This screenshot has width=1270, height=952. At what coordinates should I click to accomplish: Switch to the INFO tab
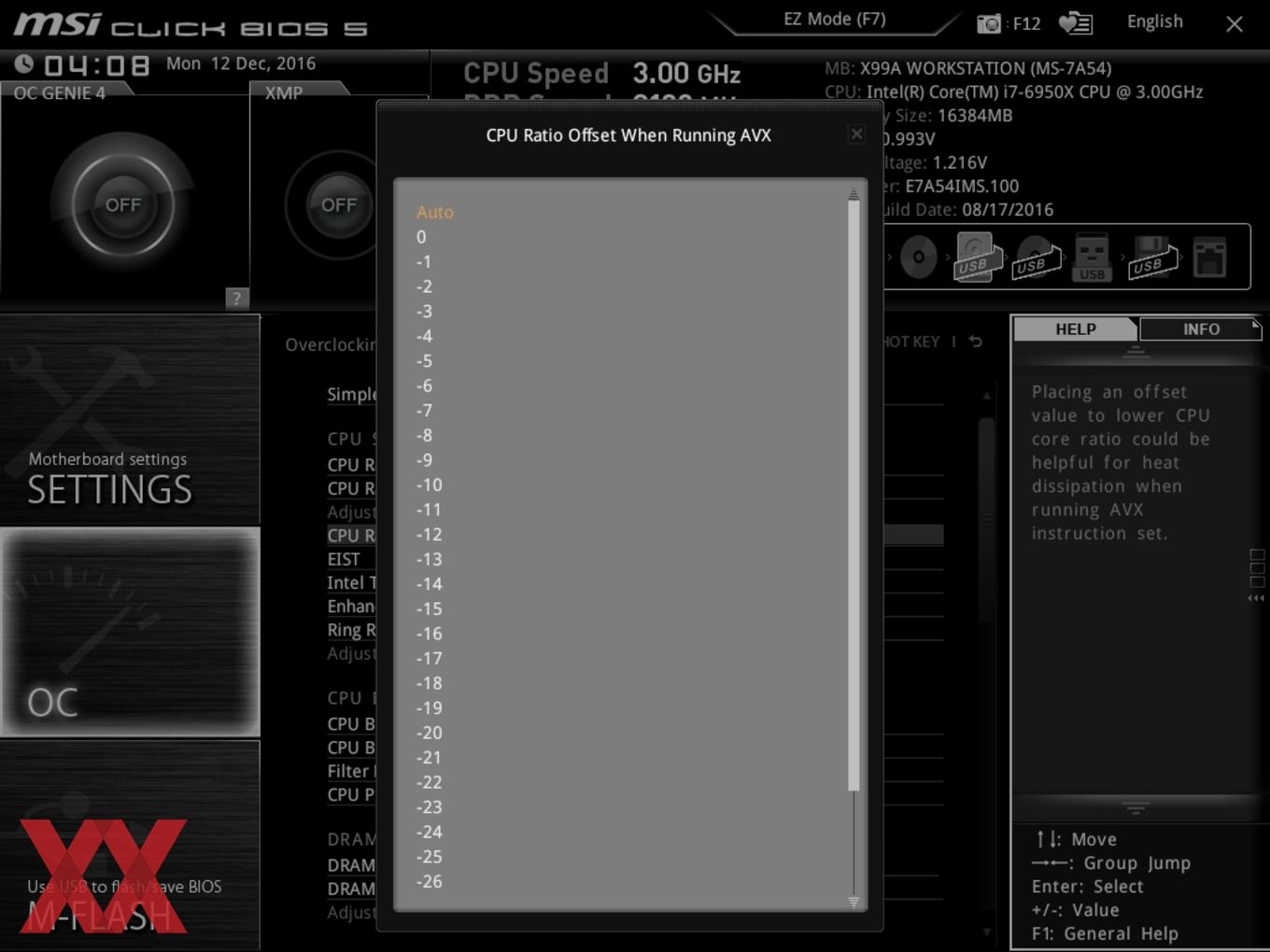coord(1201,329)
